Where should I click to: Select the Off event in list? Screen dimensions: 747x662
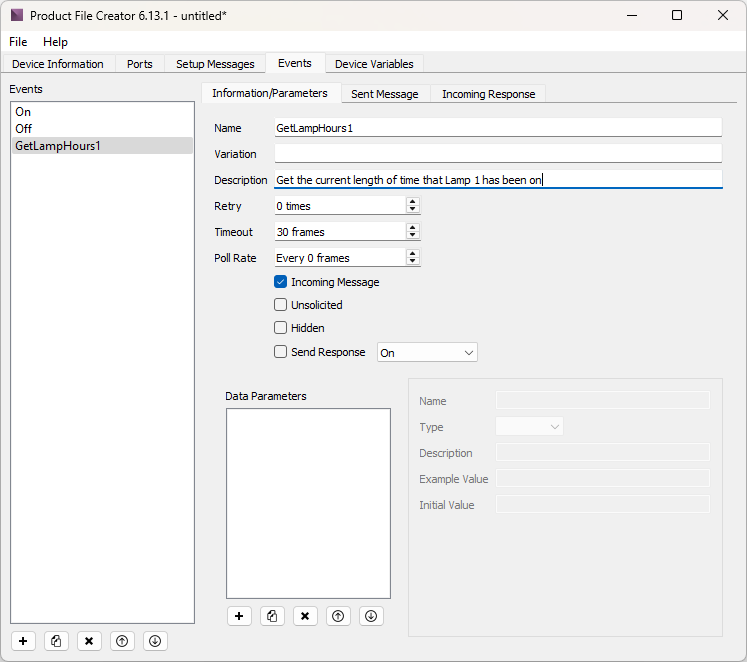click(24, 129)
